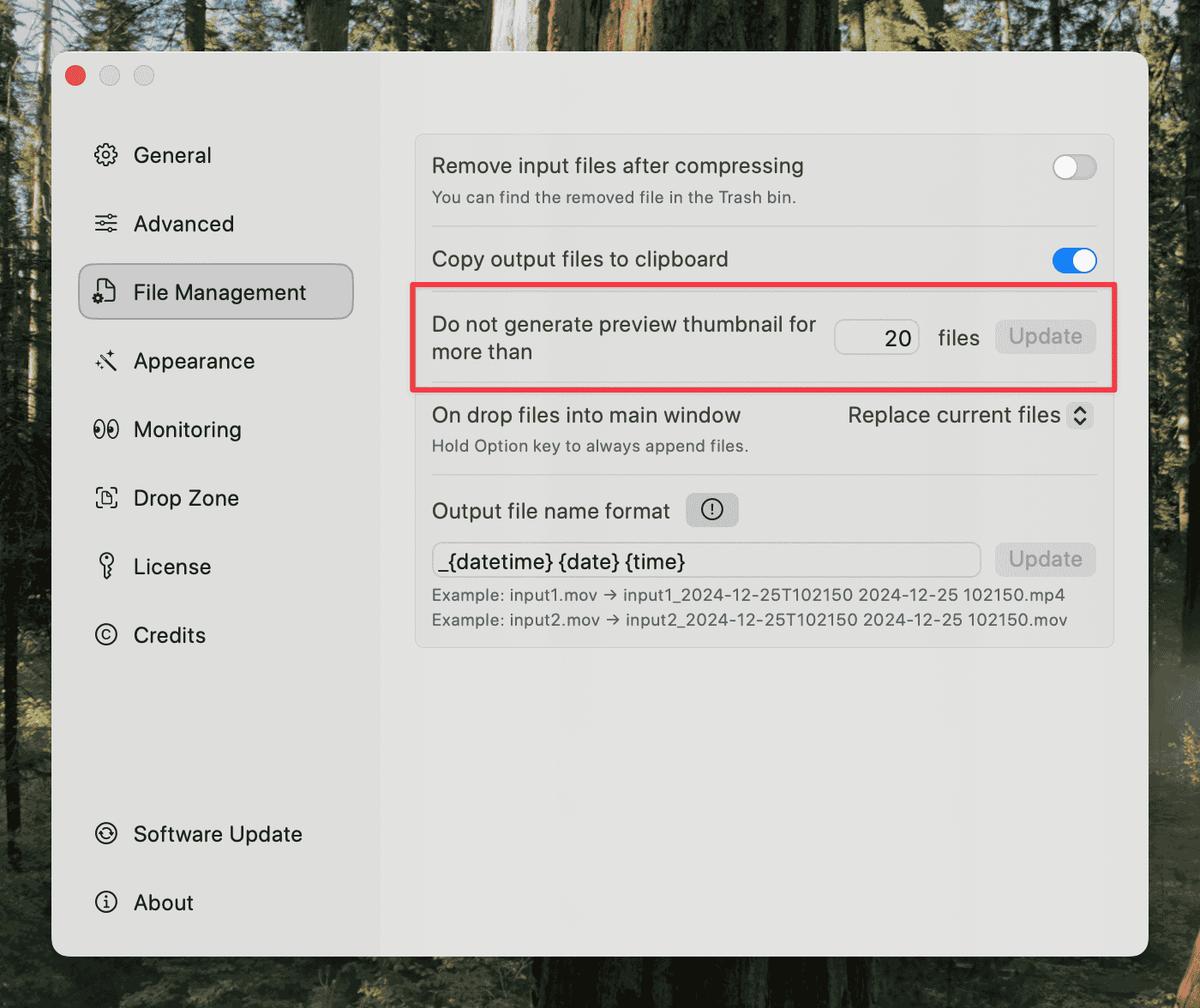
Task: Click the output file name format field
Action: [706, 561]
